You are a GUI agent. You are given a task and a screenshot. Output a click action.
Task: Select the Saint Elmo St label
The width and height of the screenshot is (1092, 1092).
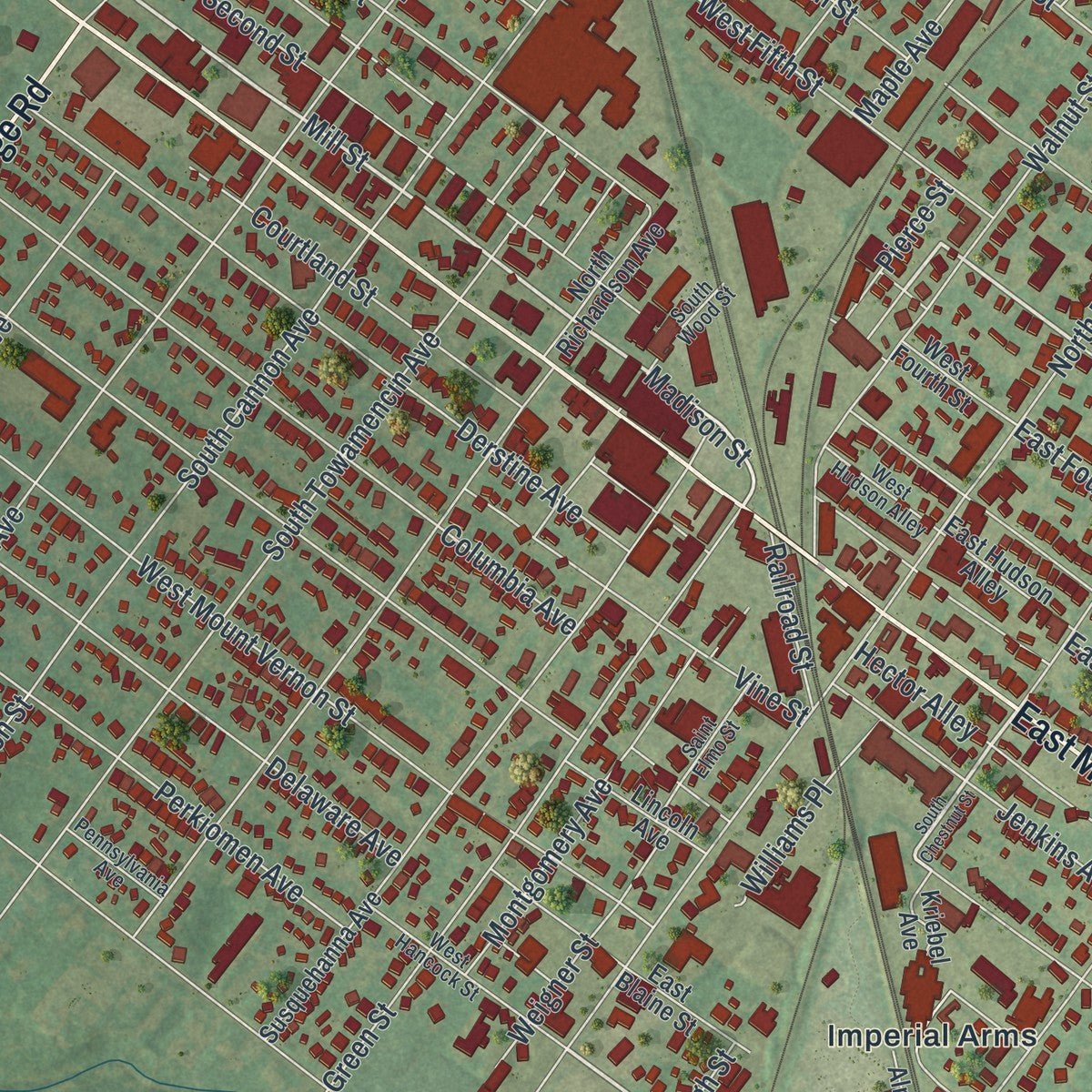[712, 748]
